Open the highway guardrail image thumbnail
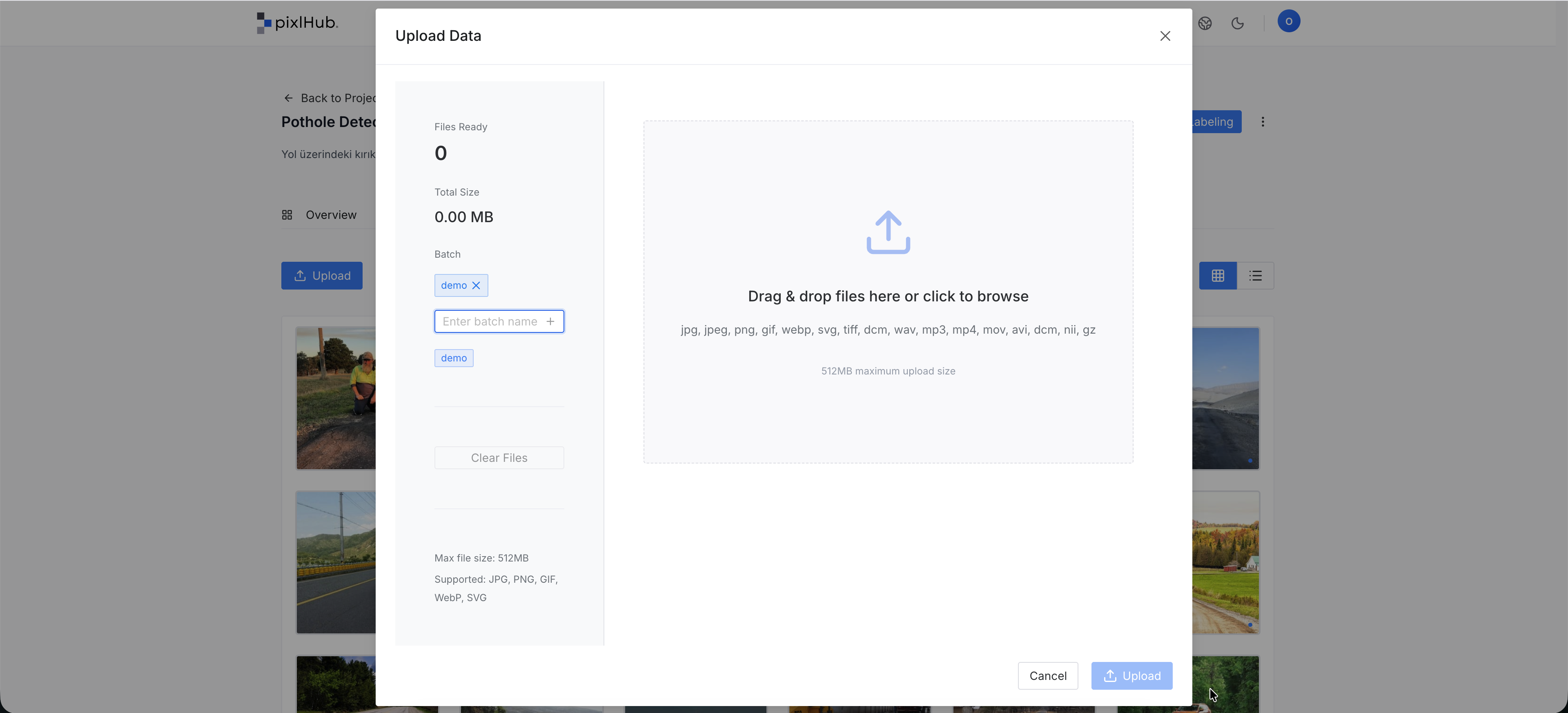 [335, 563]
